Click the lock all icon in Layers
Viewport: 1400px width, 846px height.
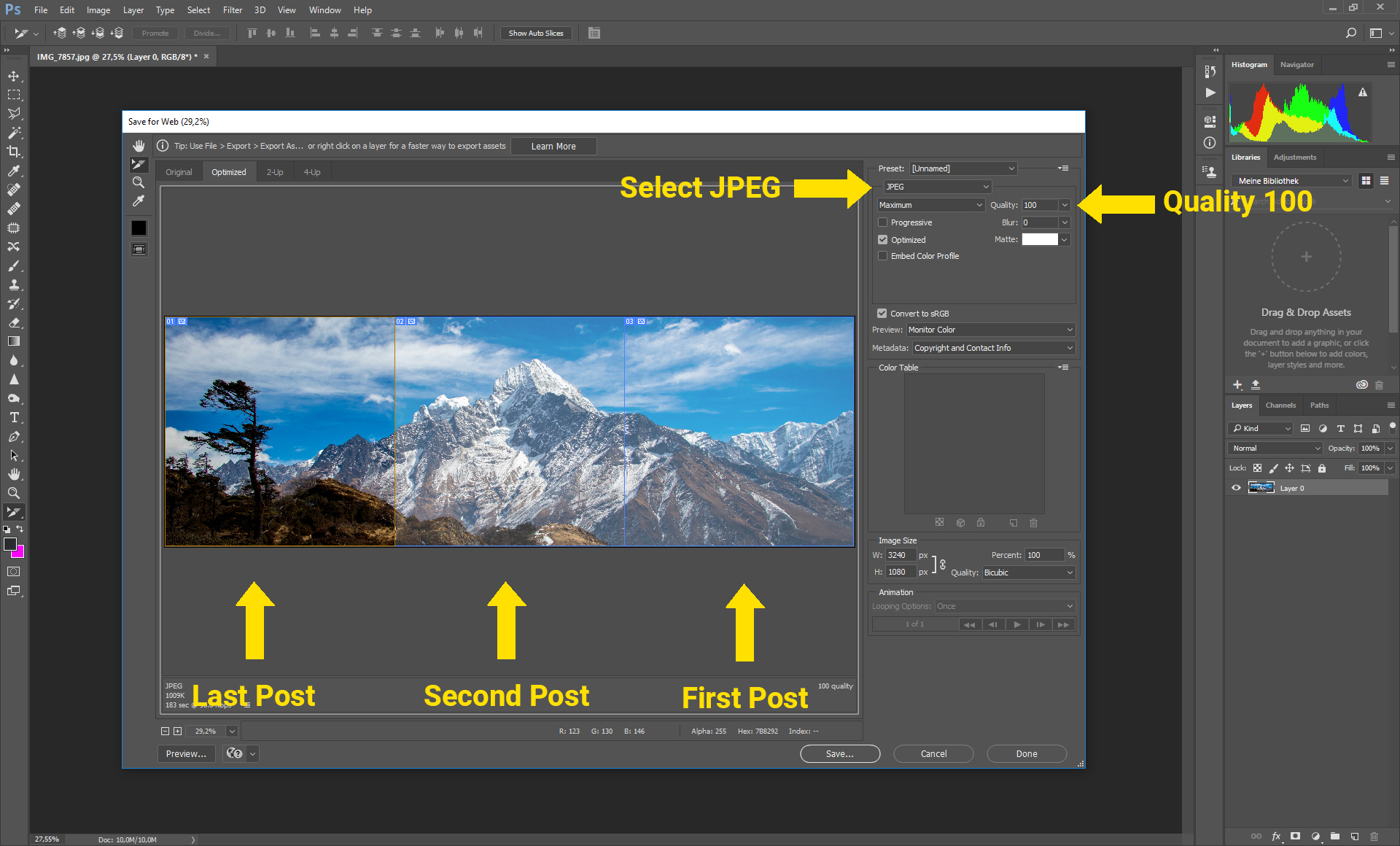tap(1322, 468)
